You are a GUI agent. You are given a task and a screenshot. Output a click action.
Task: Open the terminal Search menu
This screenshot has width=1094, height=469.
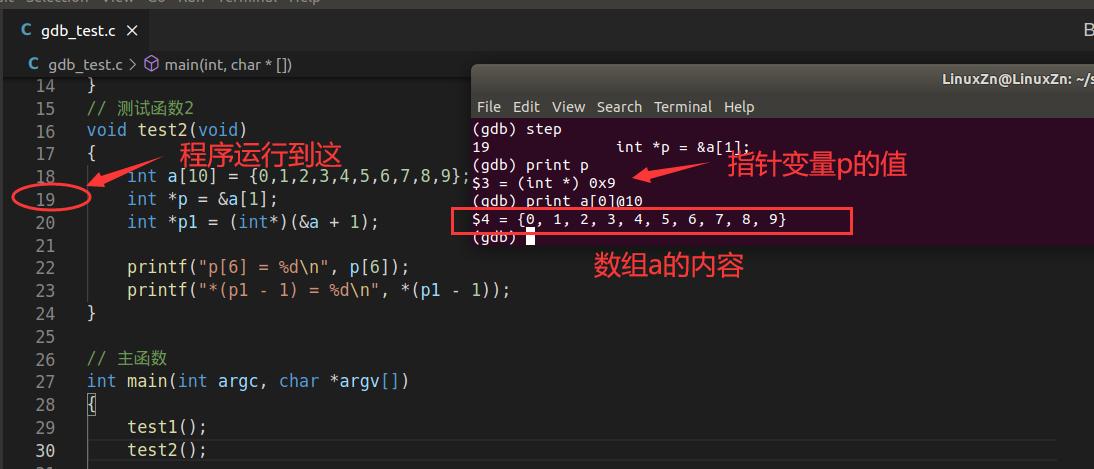pos(619,107)
